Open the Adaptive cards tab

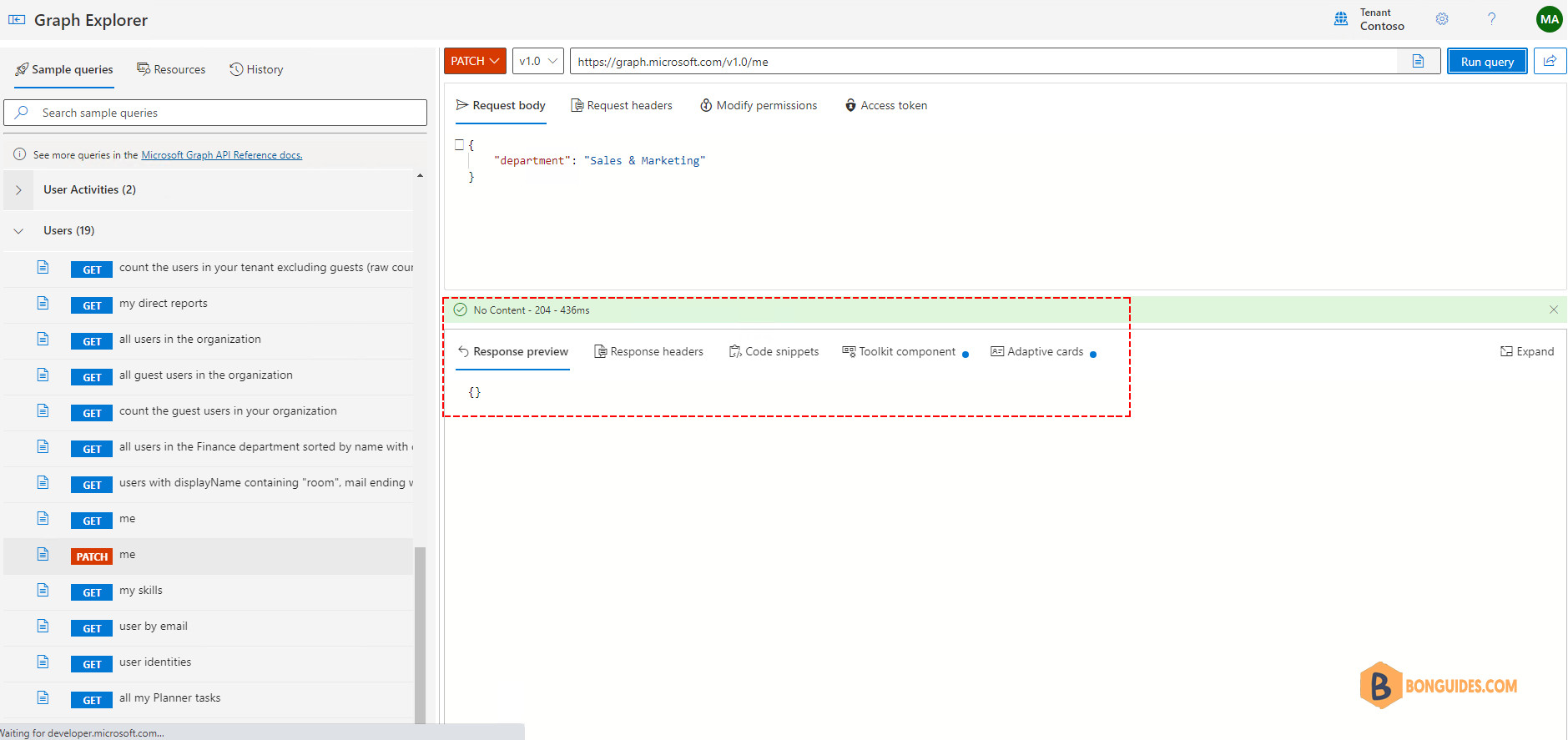[x=1043, y=351]
